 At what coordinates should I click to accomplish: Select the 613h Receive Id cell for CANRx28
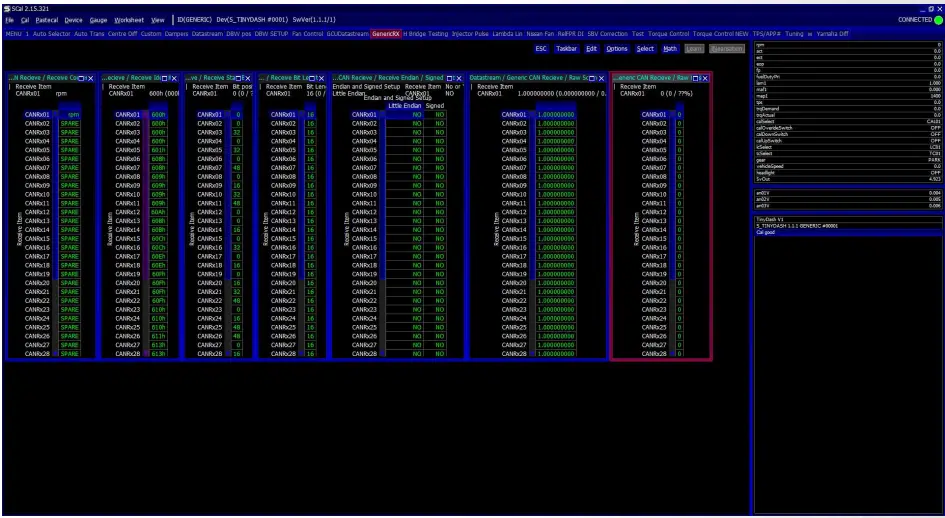pos(158,354)
